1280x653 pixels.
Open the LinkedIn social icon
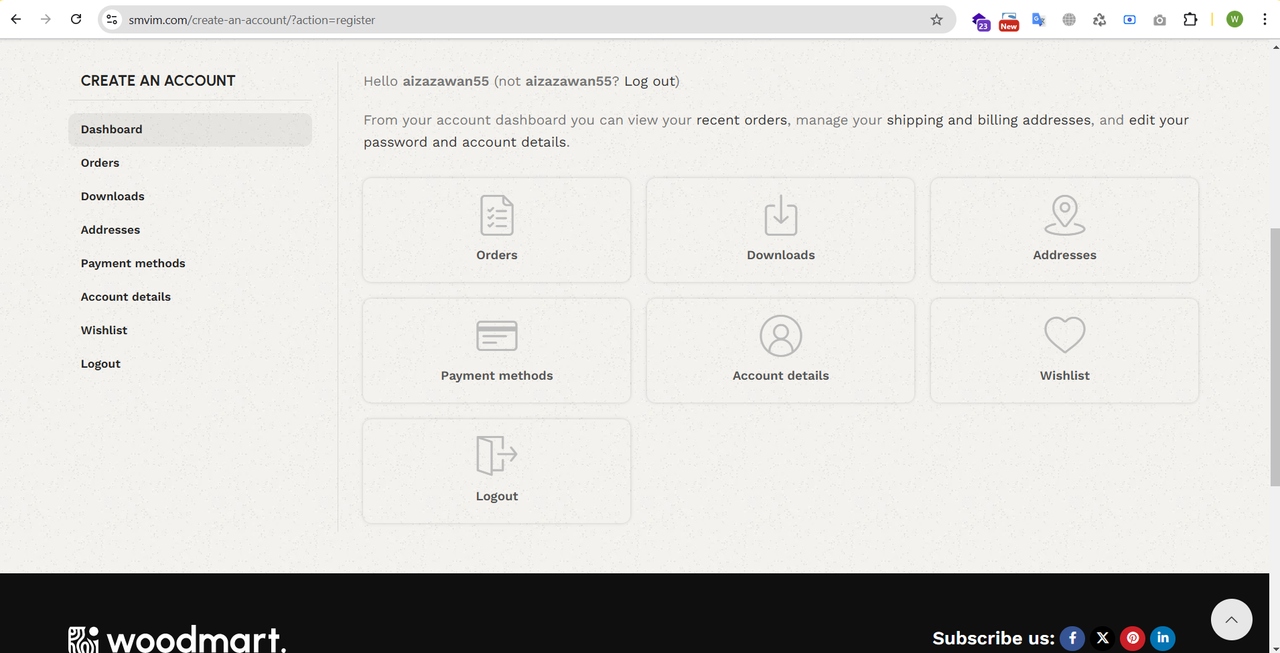point(1162,638)
